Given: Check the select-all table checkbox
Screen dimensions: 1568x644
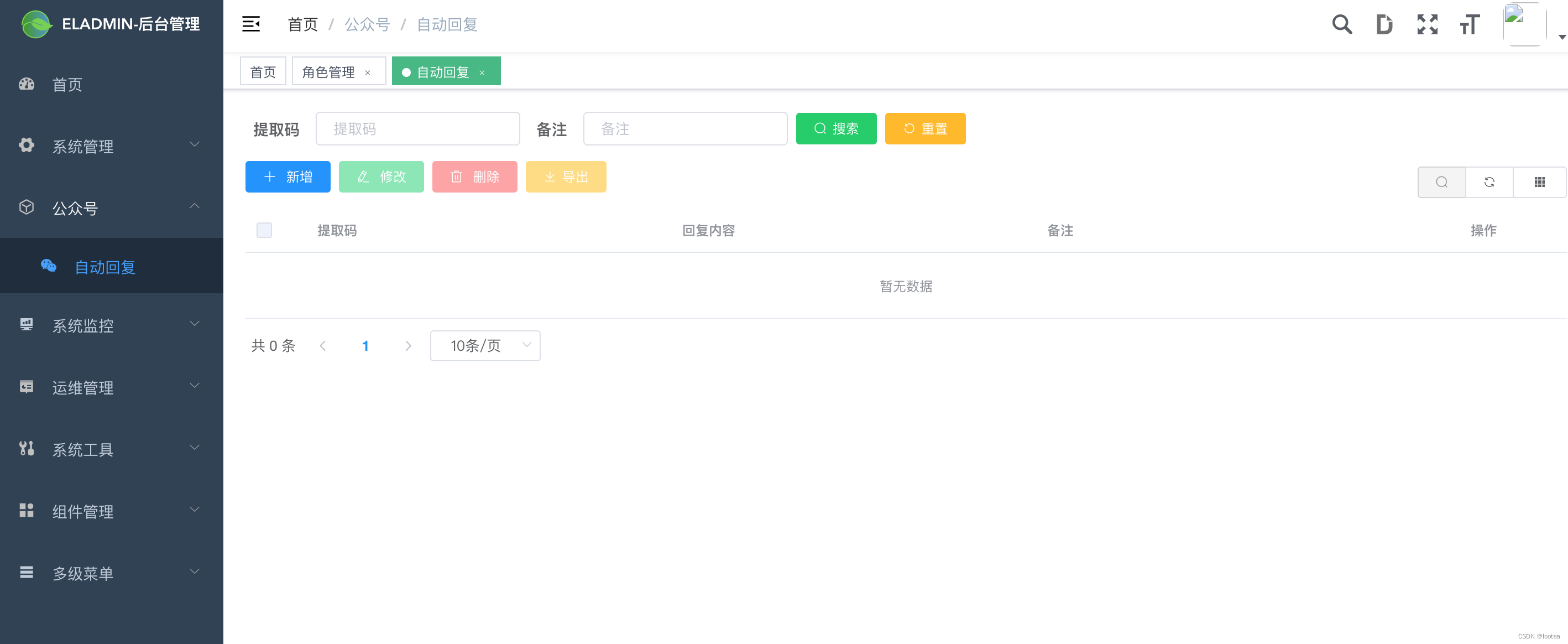Looking at the screenshot, I should (264, 230).
